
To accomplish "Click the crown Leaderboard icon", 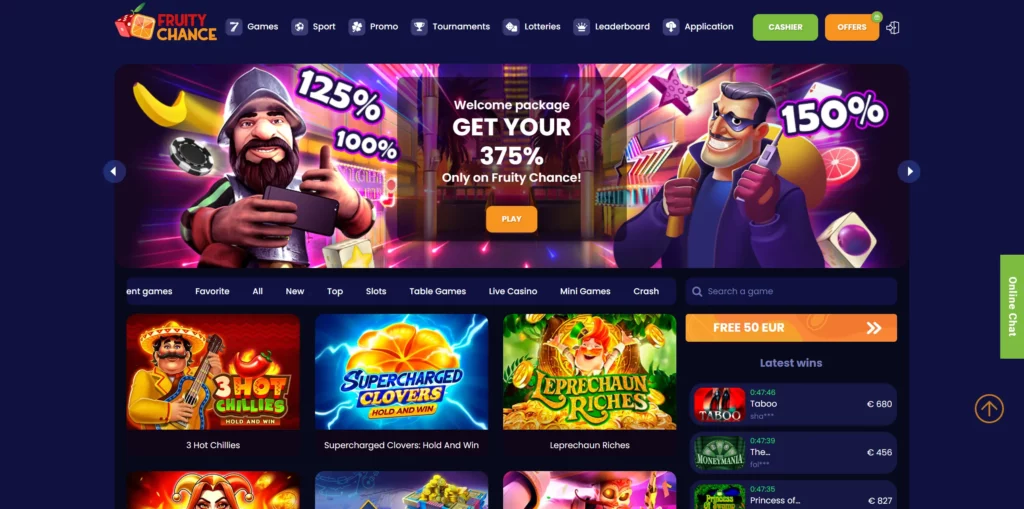I will click(x=581, y=27).
